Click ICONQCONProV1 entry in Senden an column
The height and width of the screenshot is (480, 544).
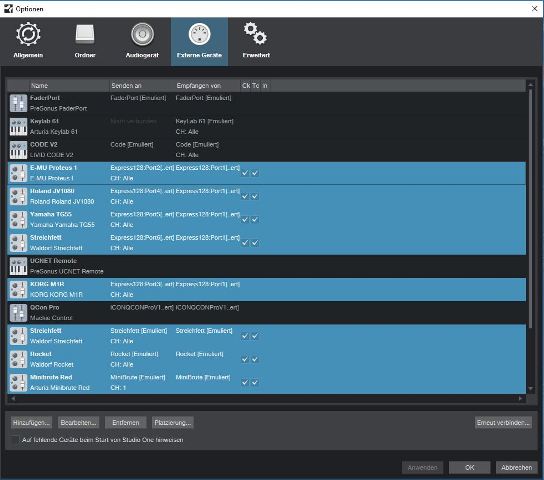coord(142,307)
